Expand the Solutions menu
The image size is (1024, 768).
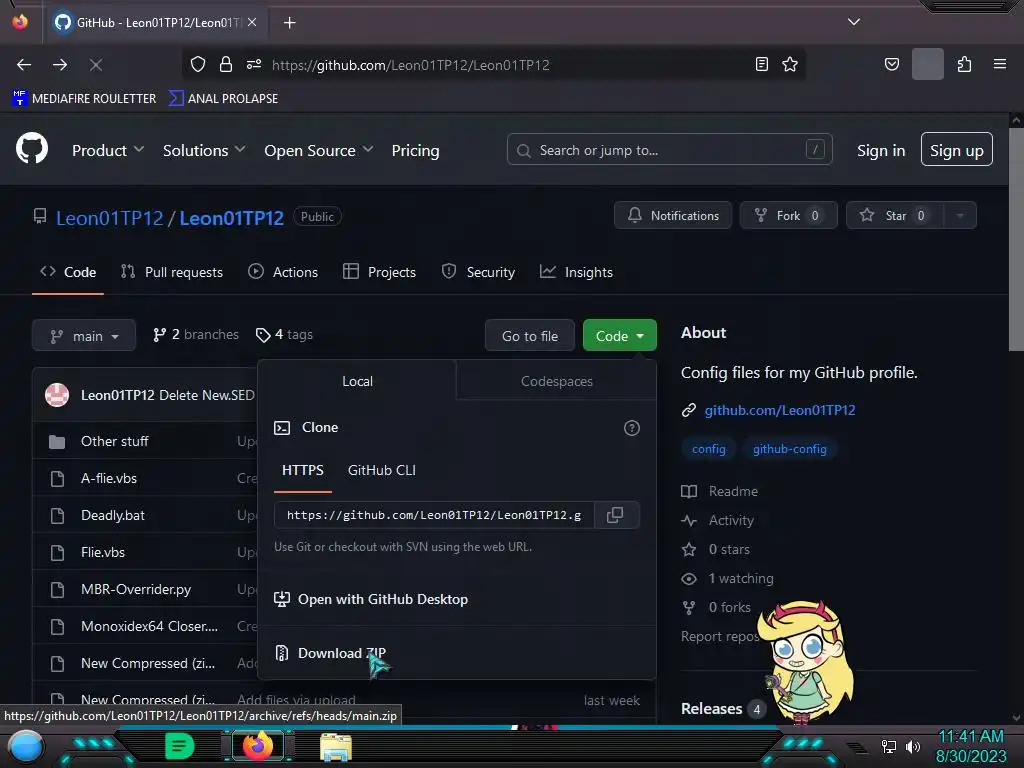(204, 150)
